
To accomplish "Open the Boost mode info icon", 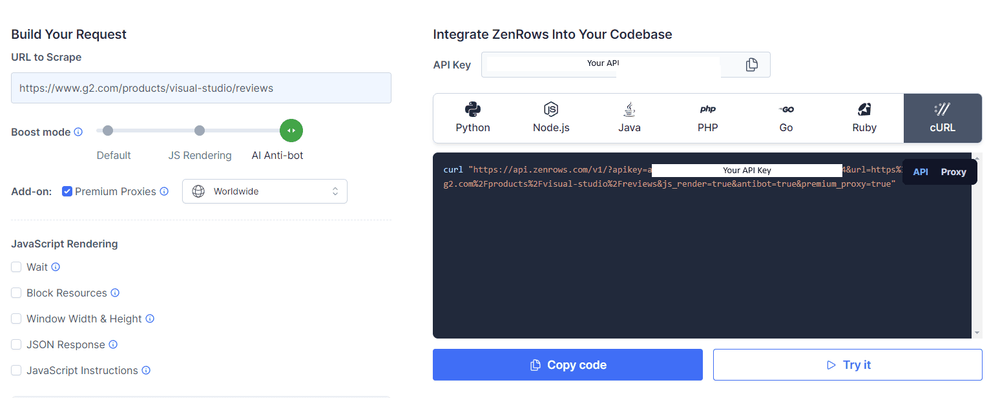I will (78, 132).
